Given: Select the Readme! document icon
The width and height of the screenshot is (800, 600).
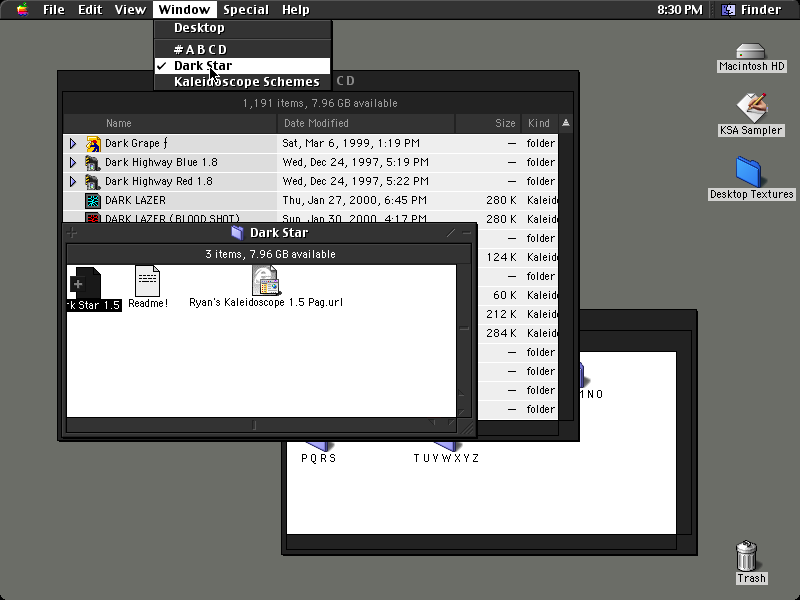Looking at the screenshot, I should click(147, 281).
